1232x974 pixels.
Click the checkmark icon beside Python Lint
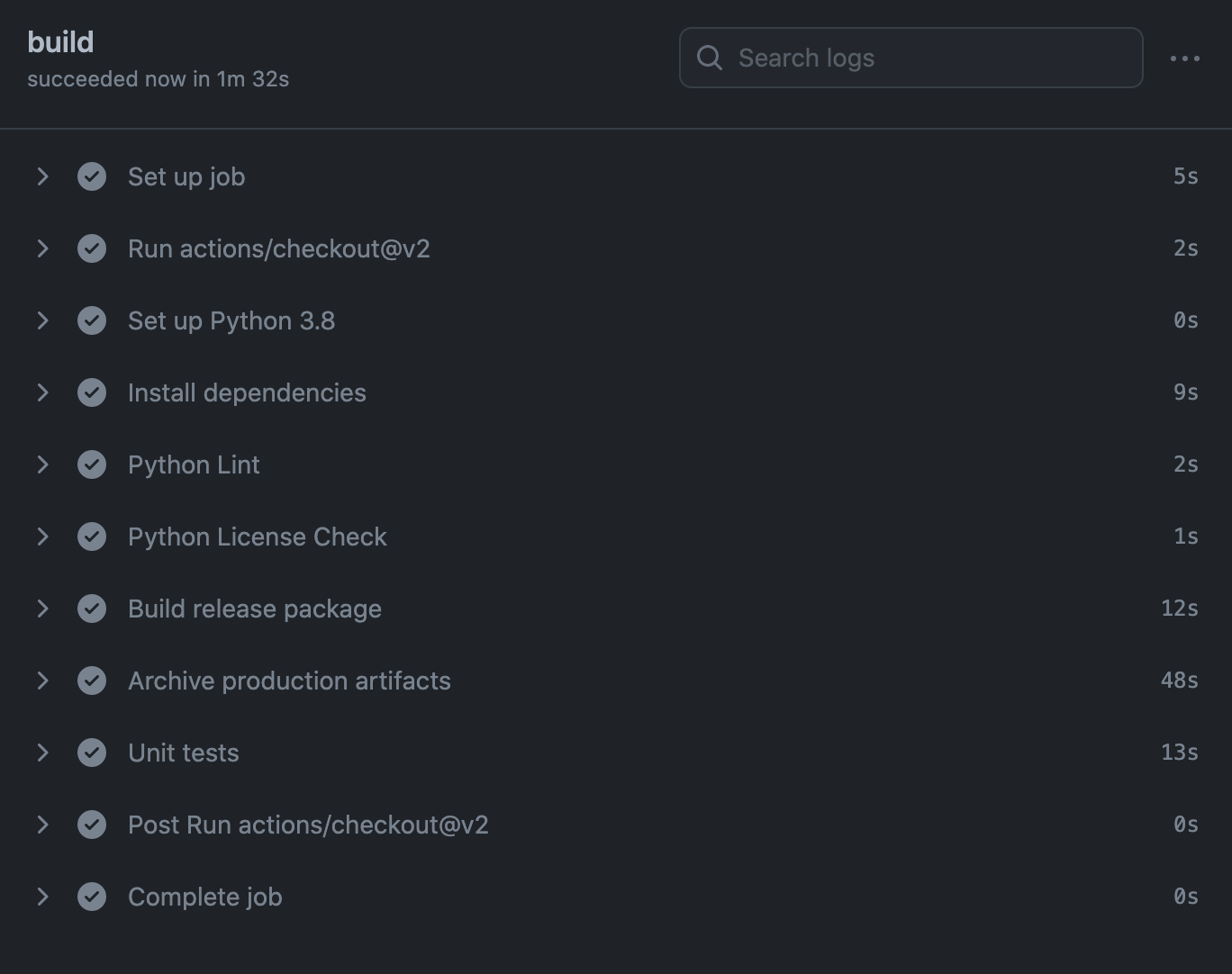[x=92, y=464]
